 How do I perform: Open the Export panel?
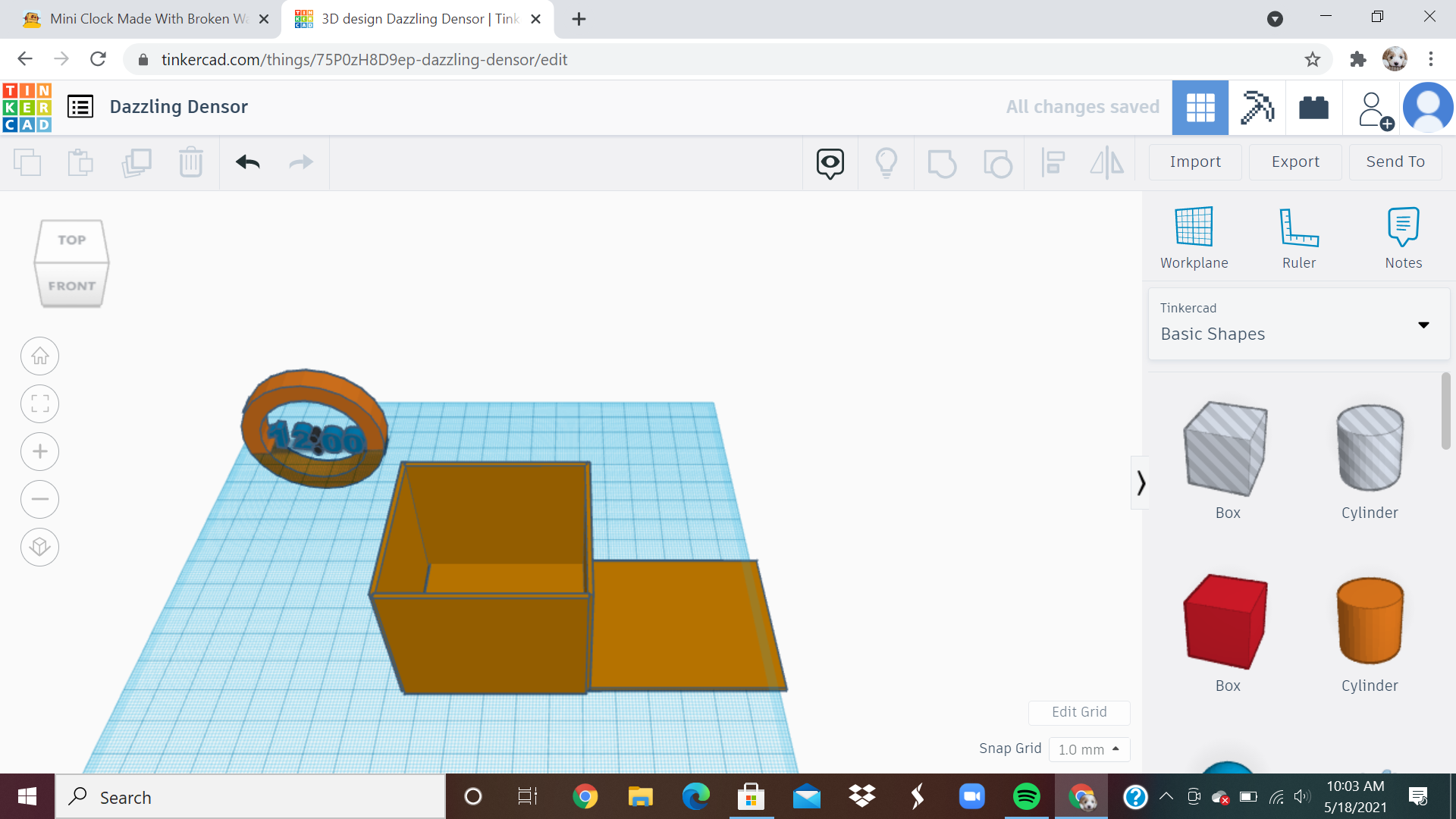click(x=1294, y=162)
